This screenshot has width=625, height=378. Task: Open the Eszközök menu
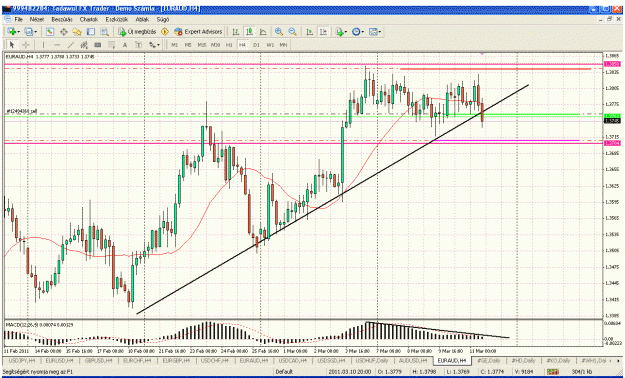click(117, 19)
